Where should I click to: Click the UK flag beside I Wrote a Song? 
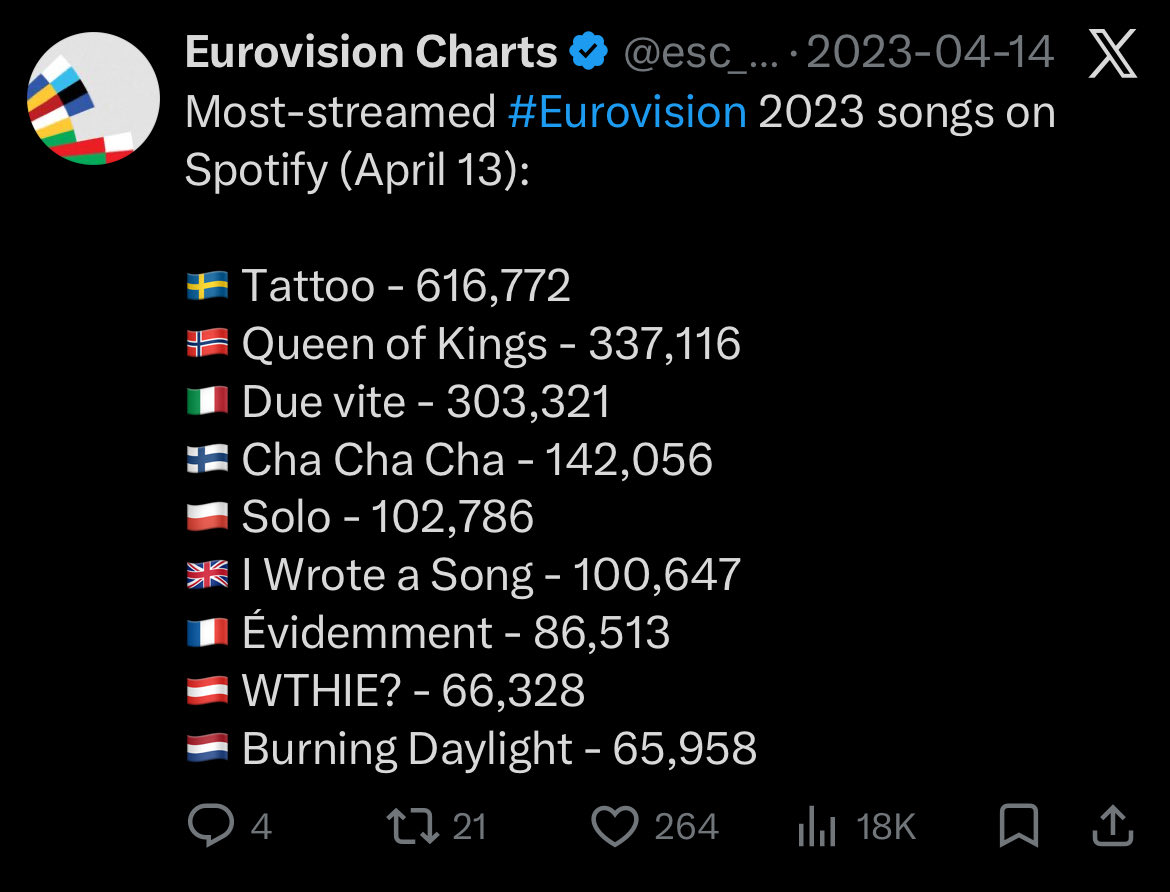[207, 576]
